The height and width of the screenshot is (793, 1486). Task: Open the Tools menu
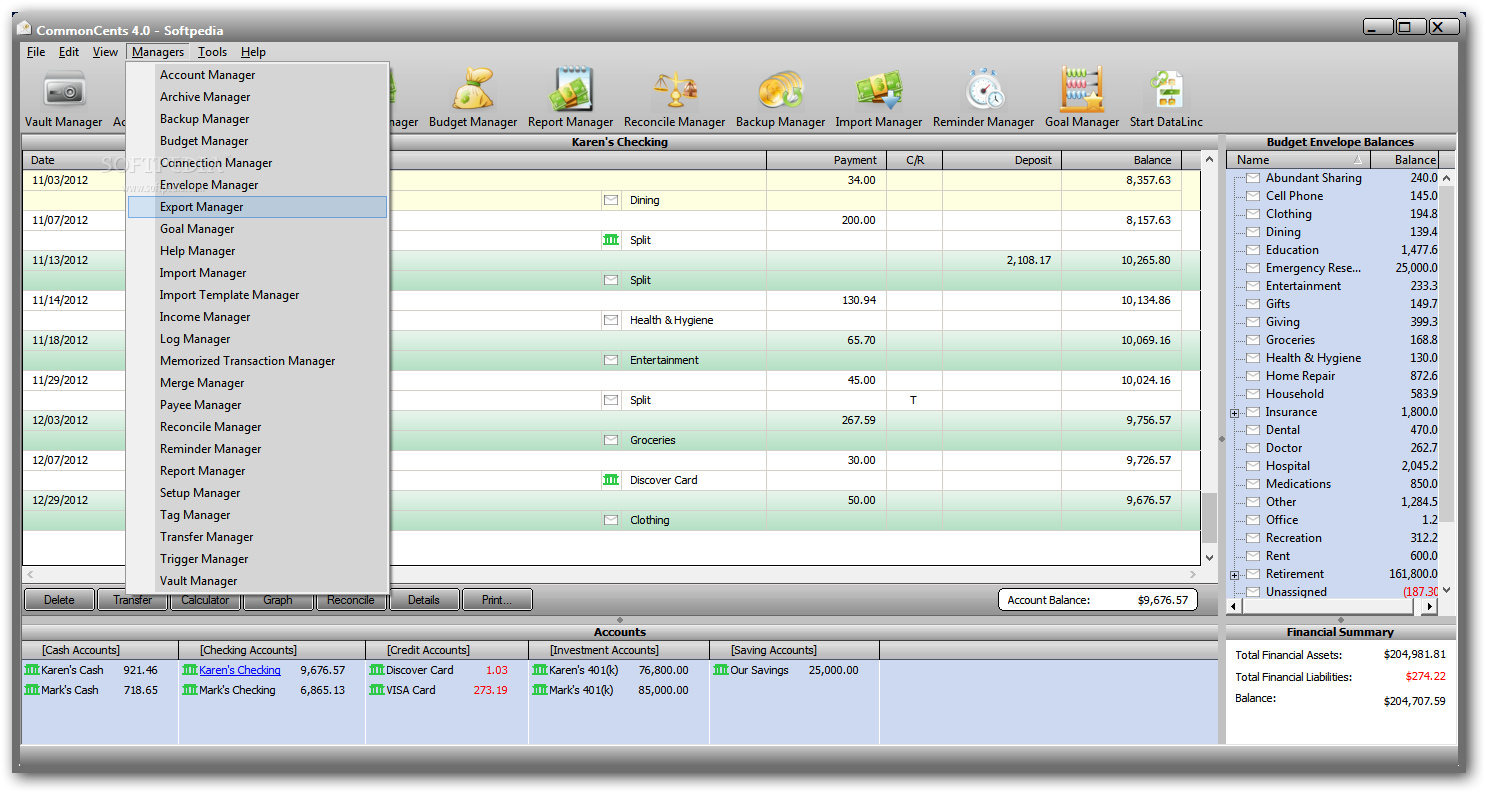coord(212,52)
